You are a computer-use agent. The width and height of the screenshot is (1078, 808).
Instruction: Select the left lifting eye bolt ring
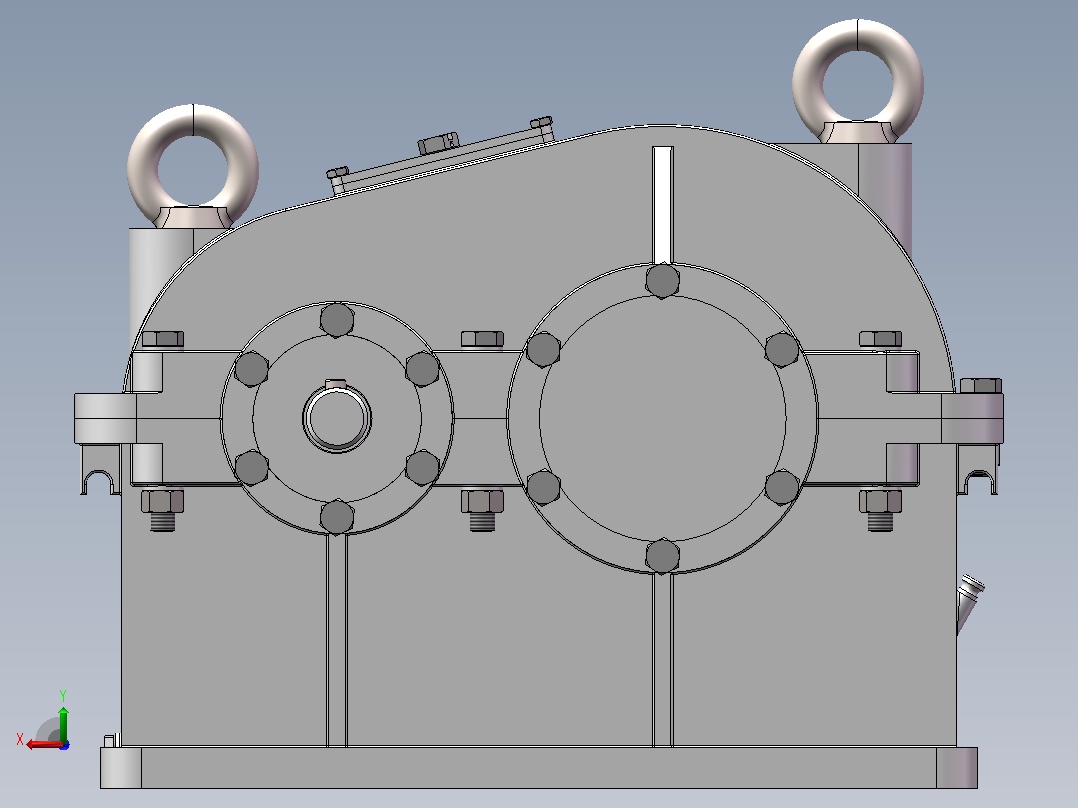pos(193,166)
